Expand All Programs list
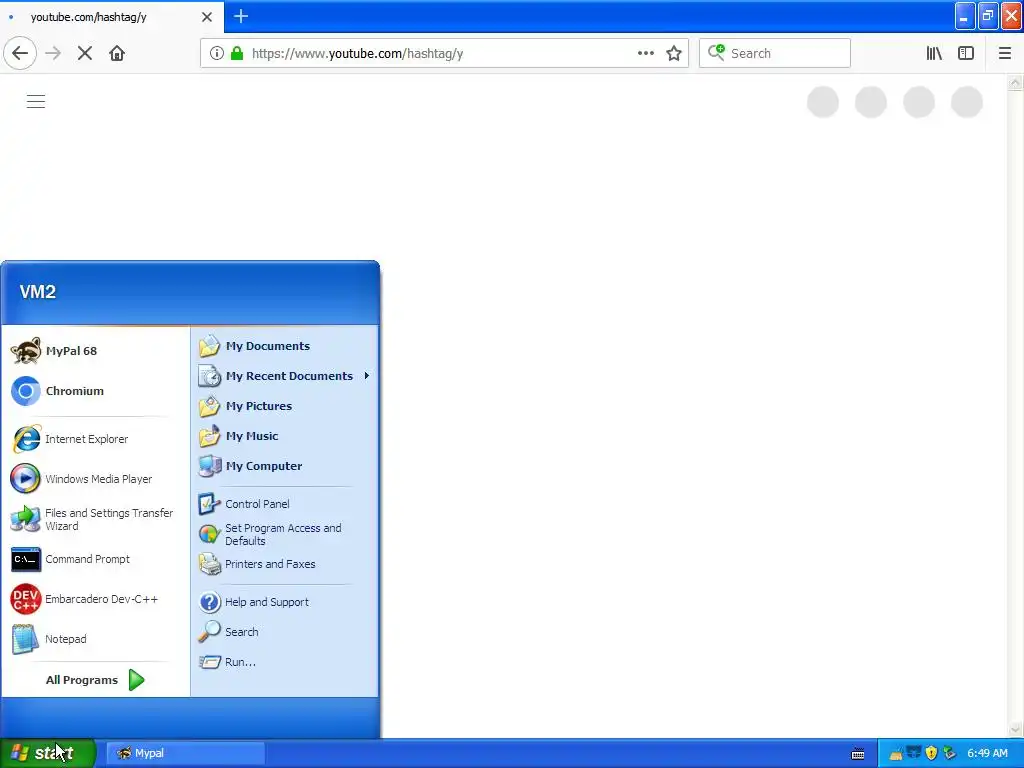This screenshot has height=768, width=1024. tap(95, 680)
